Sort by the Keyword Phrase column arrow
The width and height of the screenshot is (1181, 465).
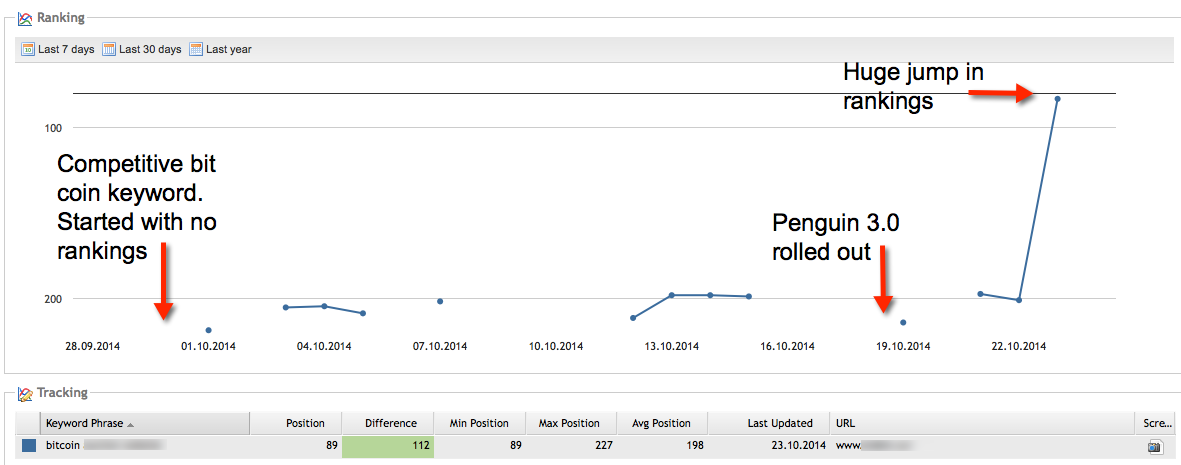(131, 424)
